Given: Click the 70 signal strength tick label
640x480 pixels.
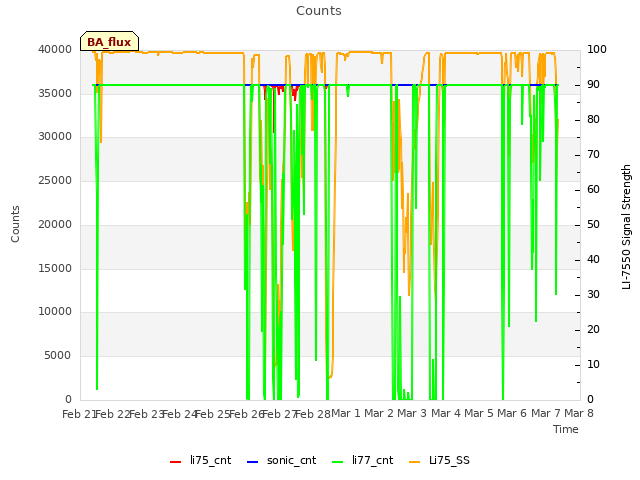Looking at the screenshot, I should pyautogui.click(x=593, y=155).
